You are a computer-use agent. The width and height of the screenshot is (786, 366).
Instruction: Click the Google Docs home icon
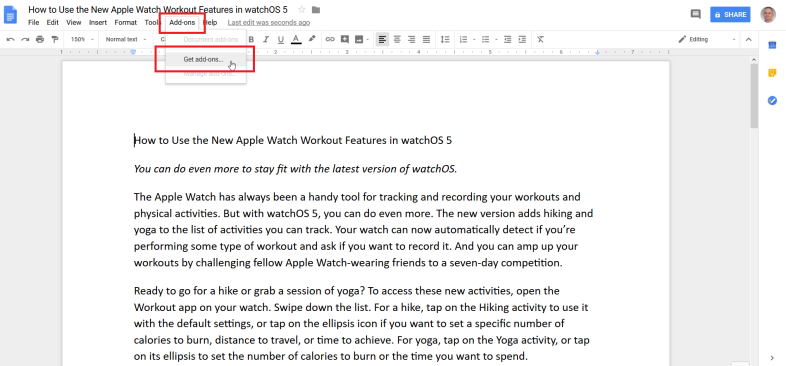tap(11, 15)
